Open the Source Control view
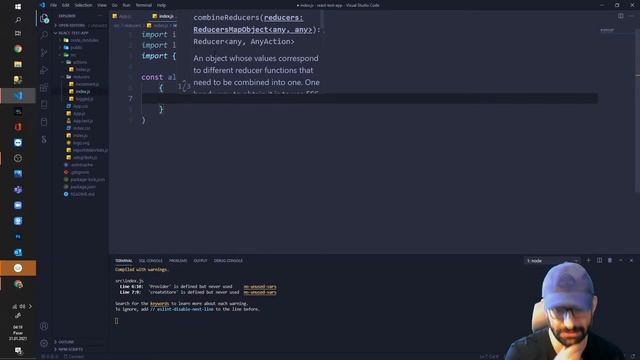This screenshot has width=640, height=360. click(44, 53)
